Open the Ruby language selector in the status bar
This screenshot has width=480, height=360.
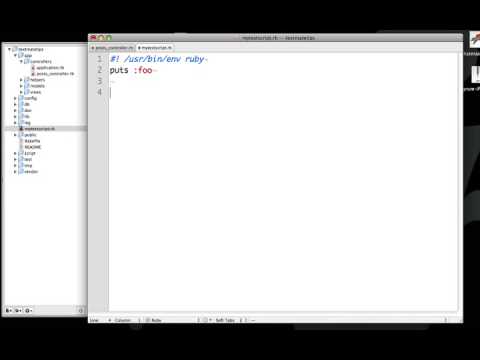[173, 320]
